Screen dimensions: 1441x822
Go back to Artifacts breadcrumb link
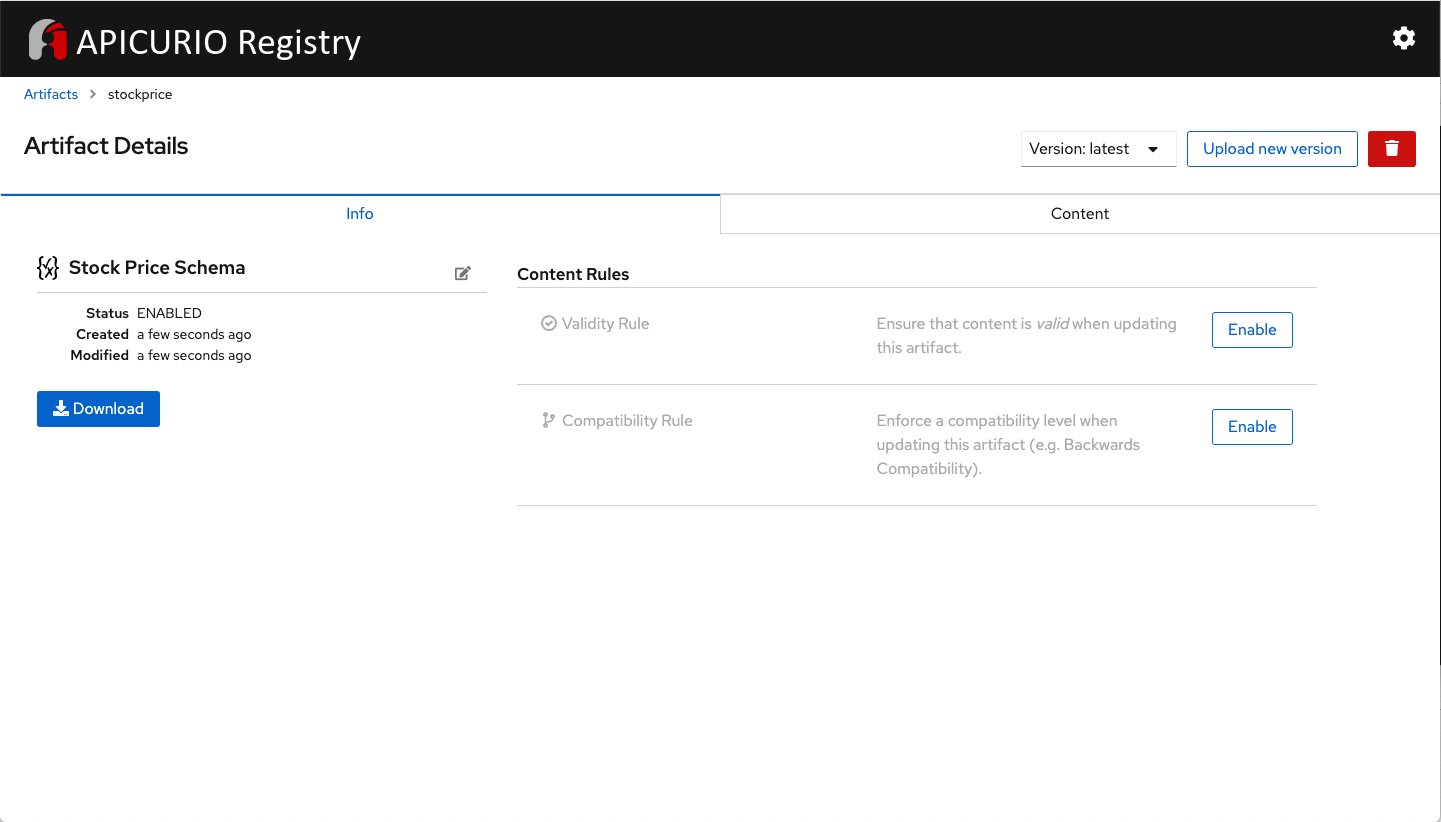[51, 94]
